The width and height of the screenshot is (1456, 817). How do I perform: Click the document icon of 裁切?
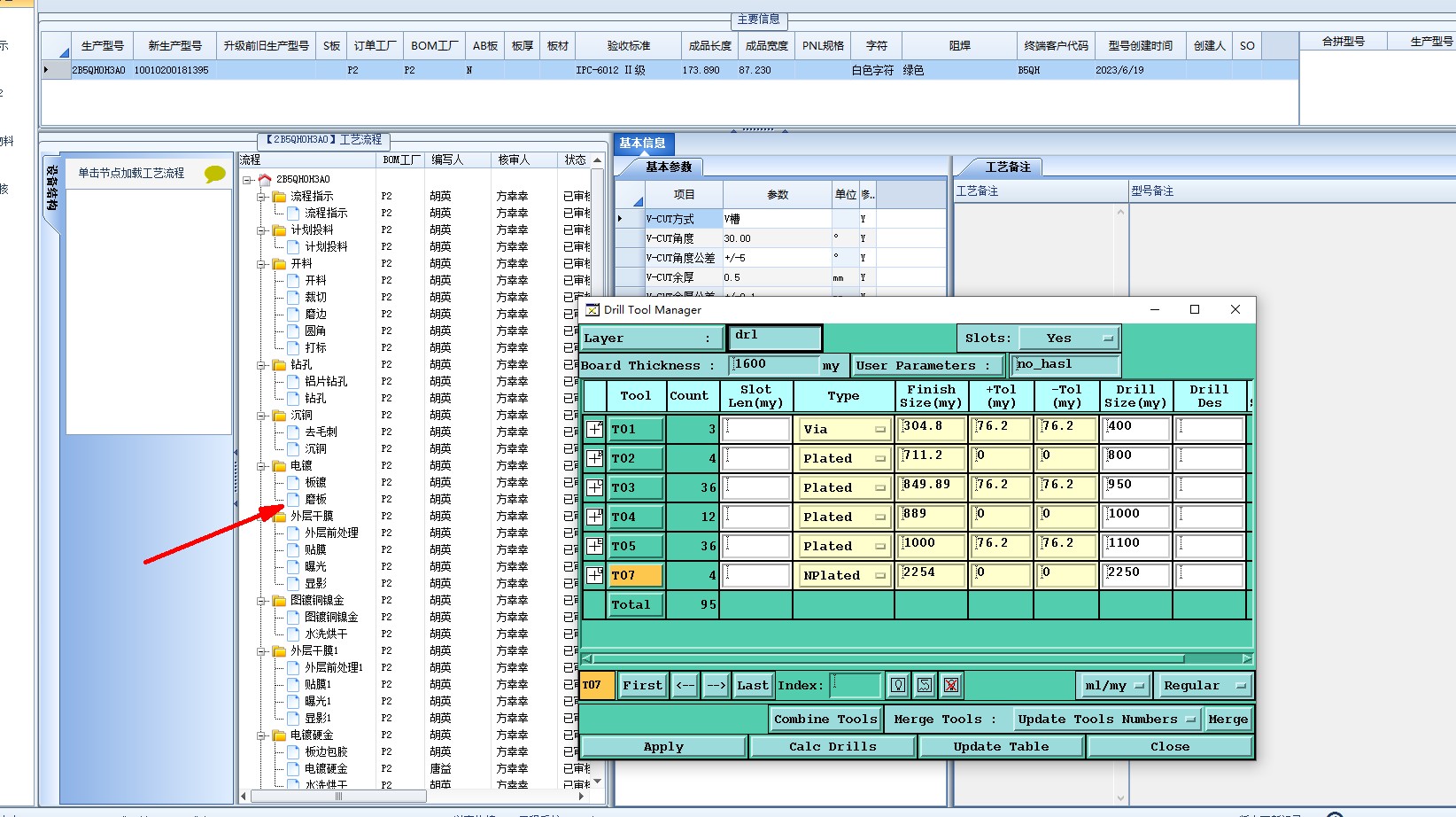[293, 298]
